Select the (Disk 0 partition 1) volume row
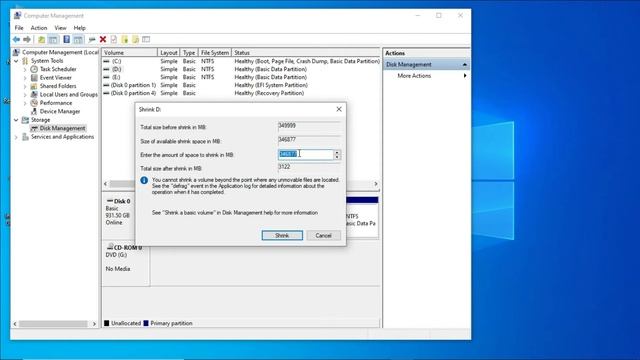640x360 pixels. click(x=241, y=85)
